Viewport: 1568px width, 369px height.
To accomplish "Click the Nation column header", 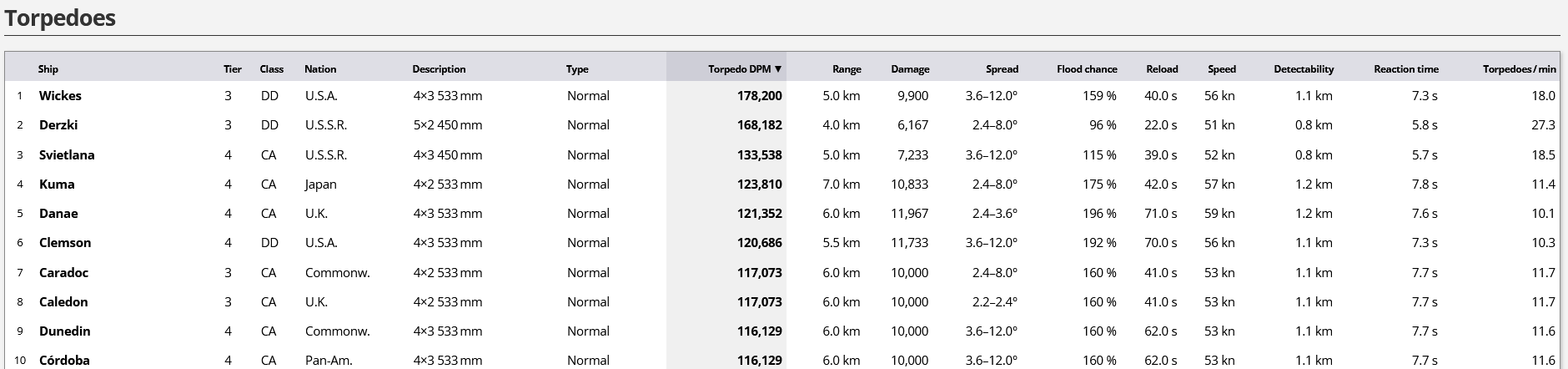I will [x=320, y=69].
